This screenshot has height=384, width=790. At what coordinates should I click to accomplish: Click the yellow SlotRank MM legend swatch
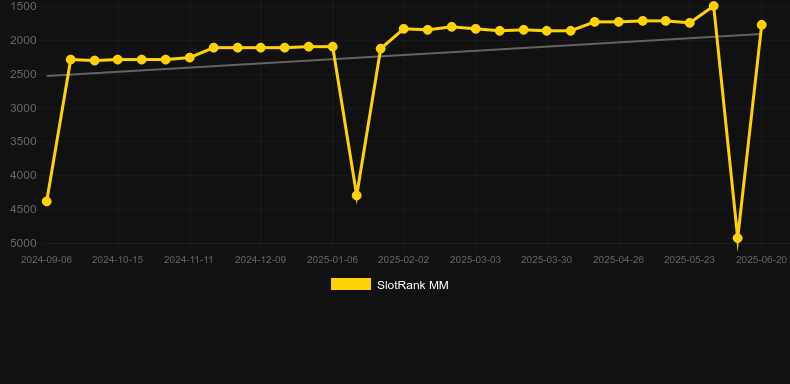351,284
